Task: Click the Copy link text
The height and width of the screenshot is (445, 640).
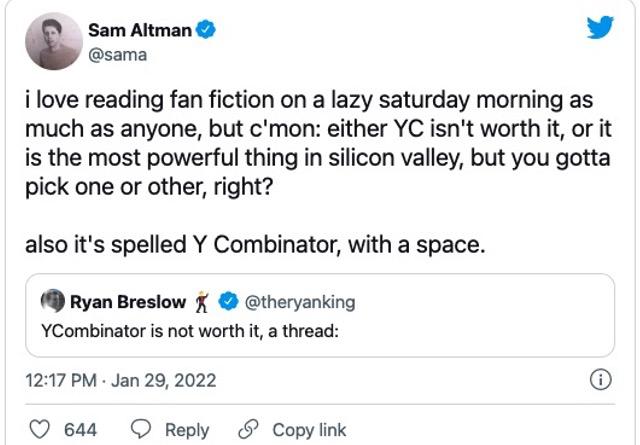Action: pos(309,430)
